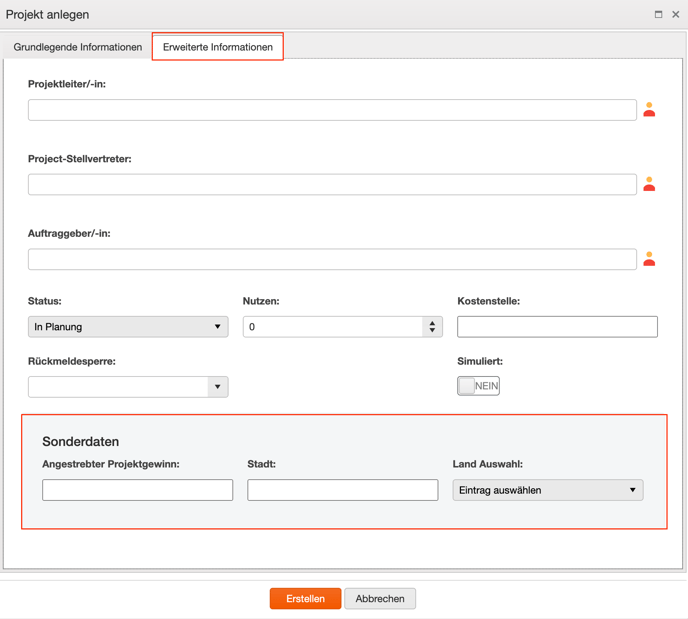This screenshot has height=619, width=688.
Task: Decrease the Nutzen value with down arrow
Action: pos(432,330)
